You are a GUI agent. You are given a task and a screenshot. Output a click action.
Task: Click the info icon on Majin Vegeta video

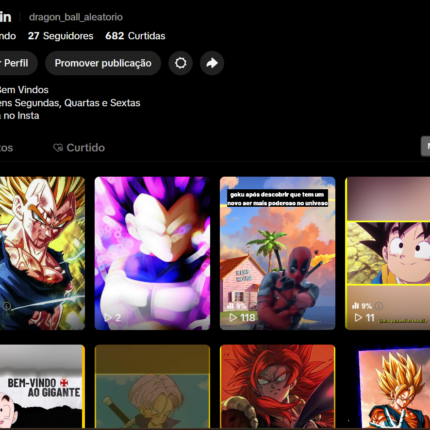[6, 306]
